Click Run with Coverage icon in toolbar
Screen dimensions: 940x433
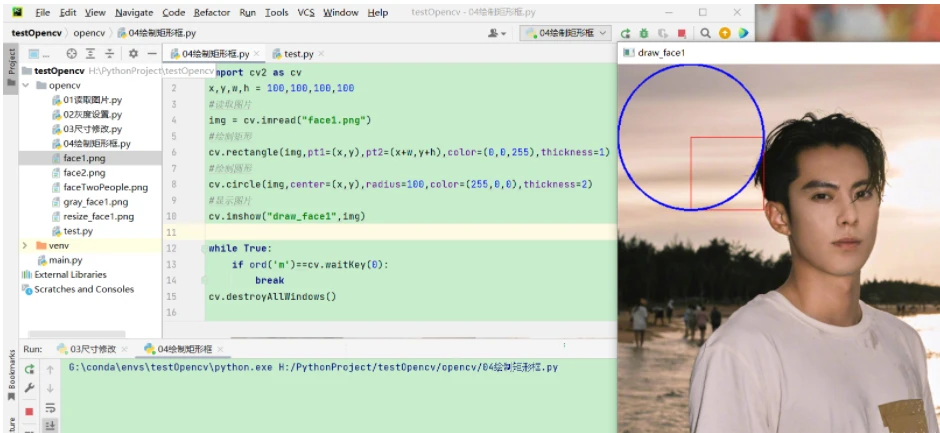point(663,34)
